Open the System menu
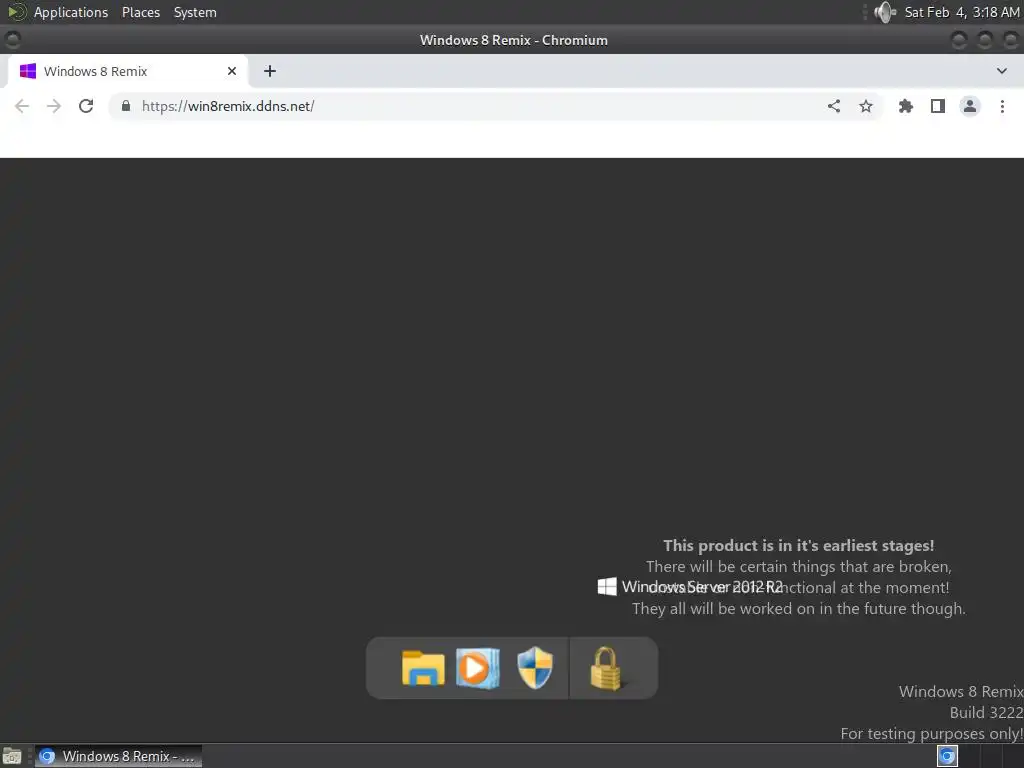The width and height of the screenshot is (1024, 768). 195,12
